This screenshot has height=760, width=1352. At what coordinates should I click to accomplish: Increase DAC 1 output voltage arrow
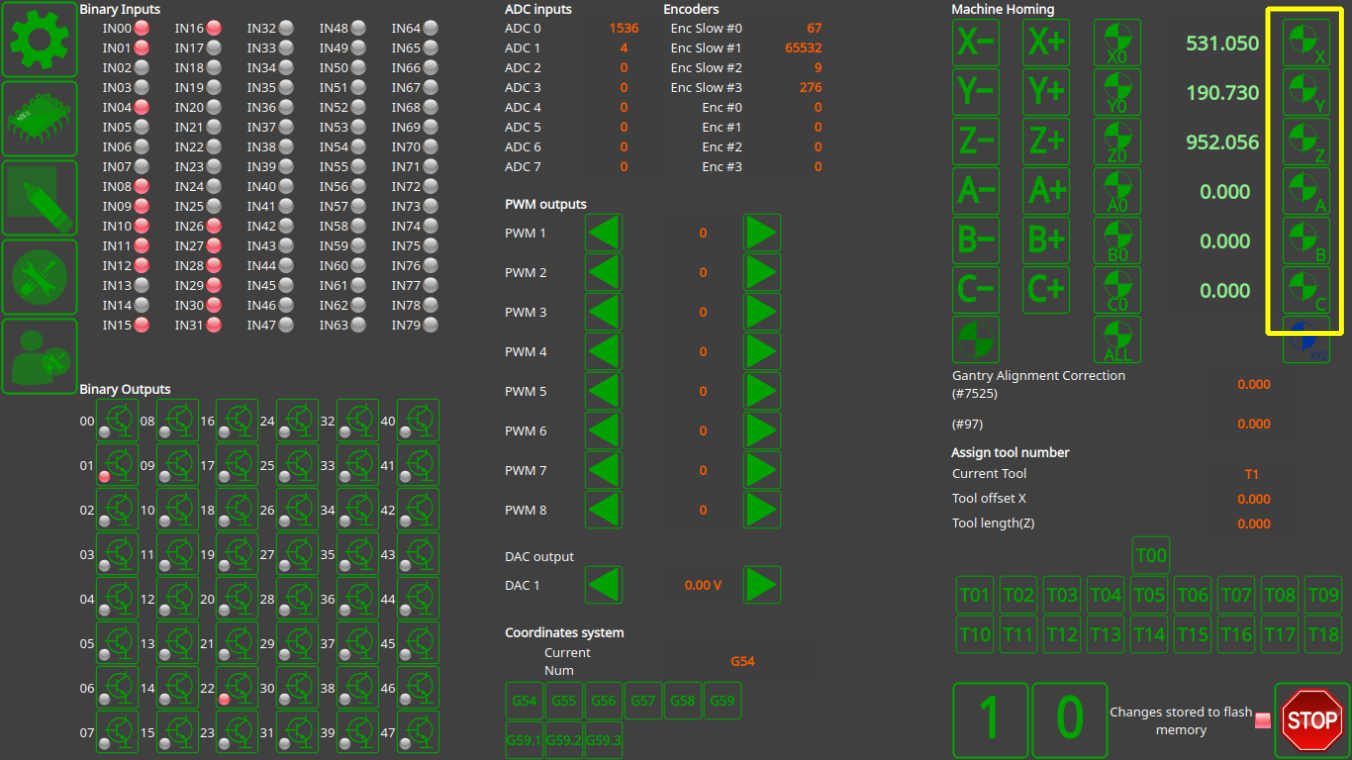pos(761,585)
